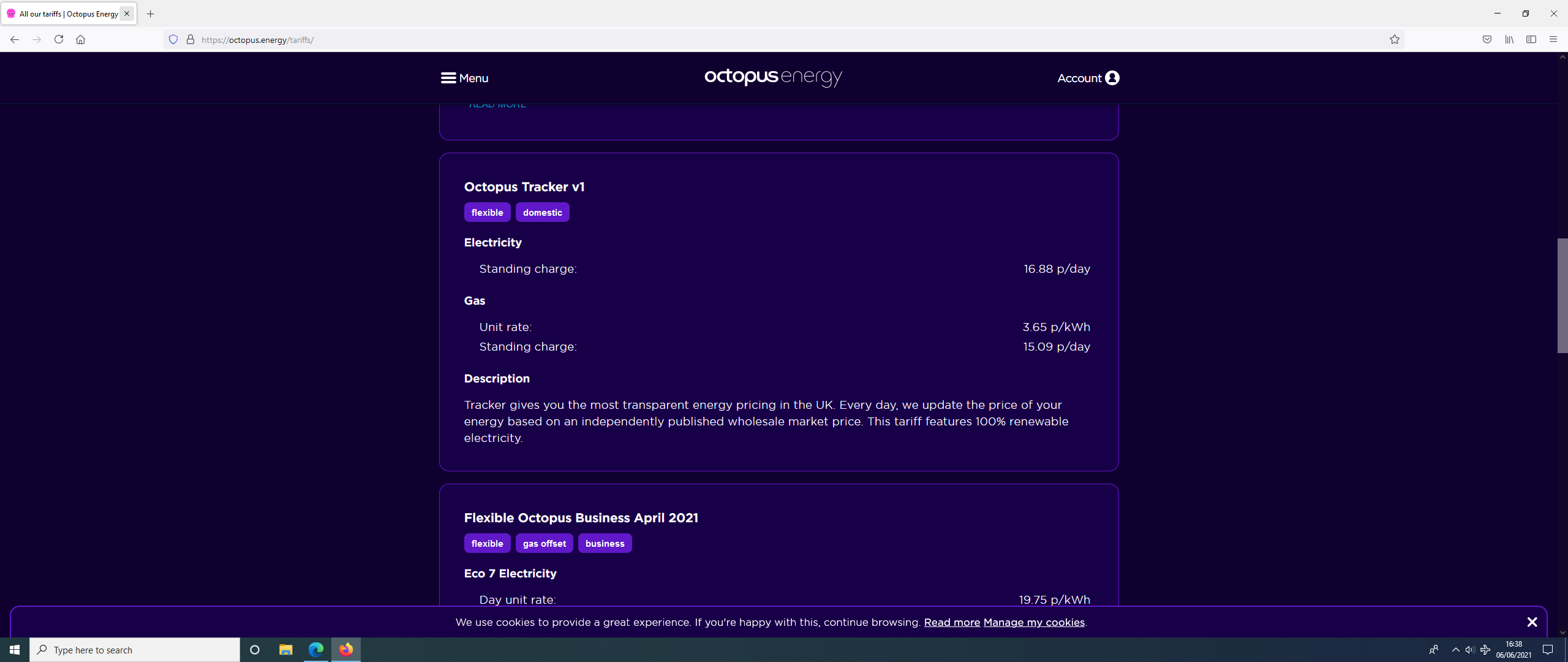Image resolution: width=1568 pixels, height=662 pixels.
Task: Click the site security padlock icon
Action: 190,40
